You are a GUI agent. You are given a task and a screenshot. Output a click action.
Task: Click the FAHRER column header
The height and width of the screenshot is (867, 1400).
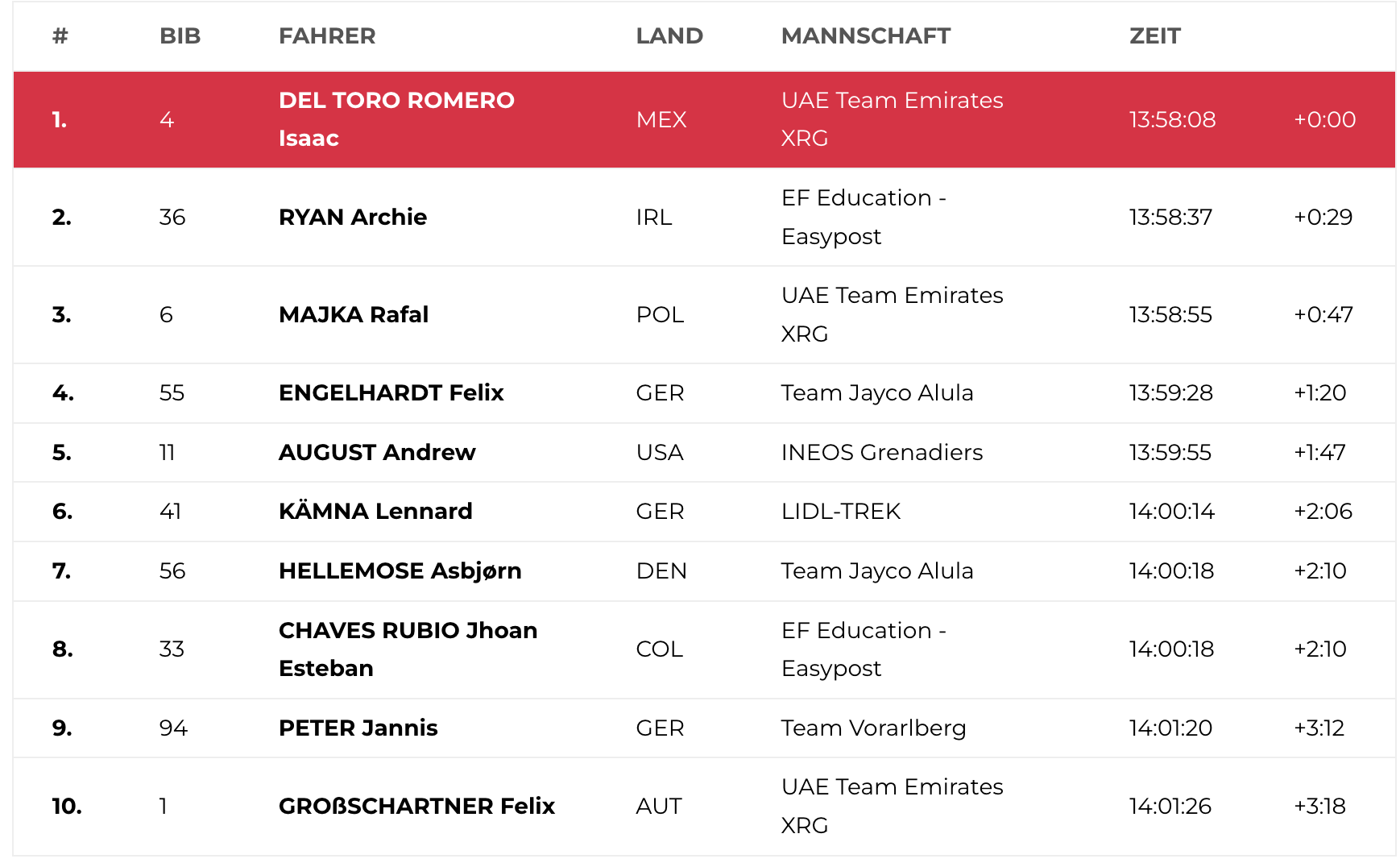pyautogui.click(x=327, y=36)
